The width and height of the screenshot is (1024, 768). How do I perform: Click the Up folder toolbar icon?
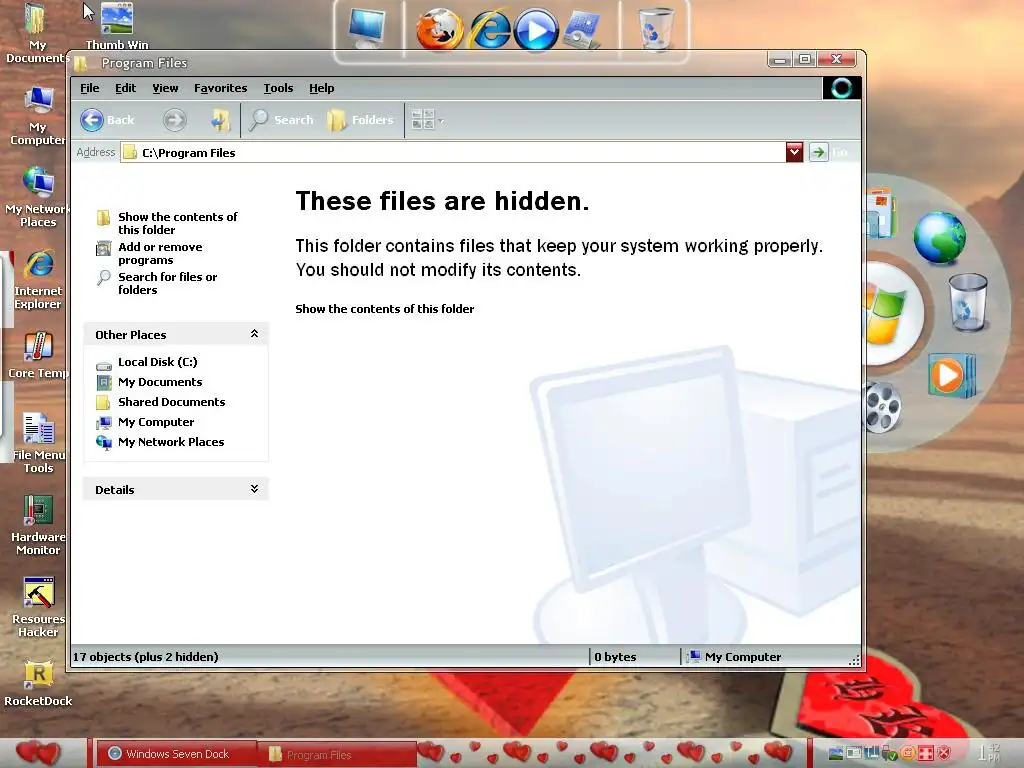[220, 120]
